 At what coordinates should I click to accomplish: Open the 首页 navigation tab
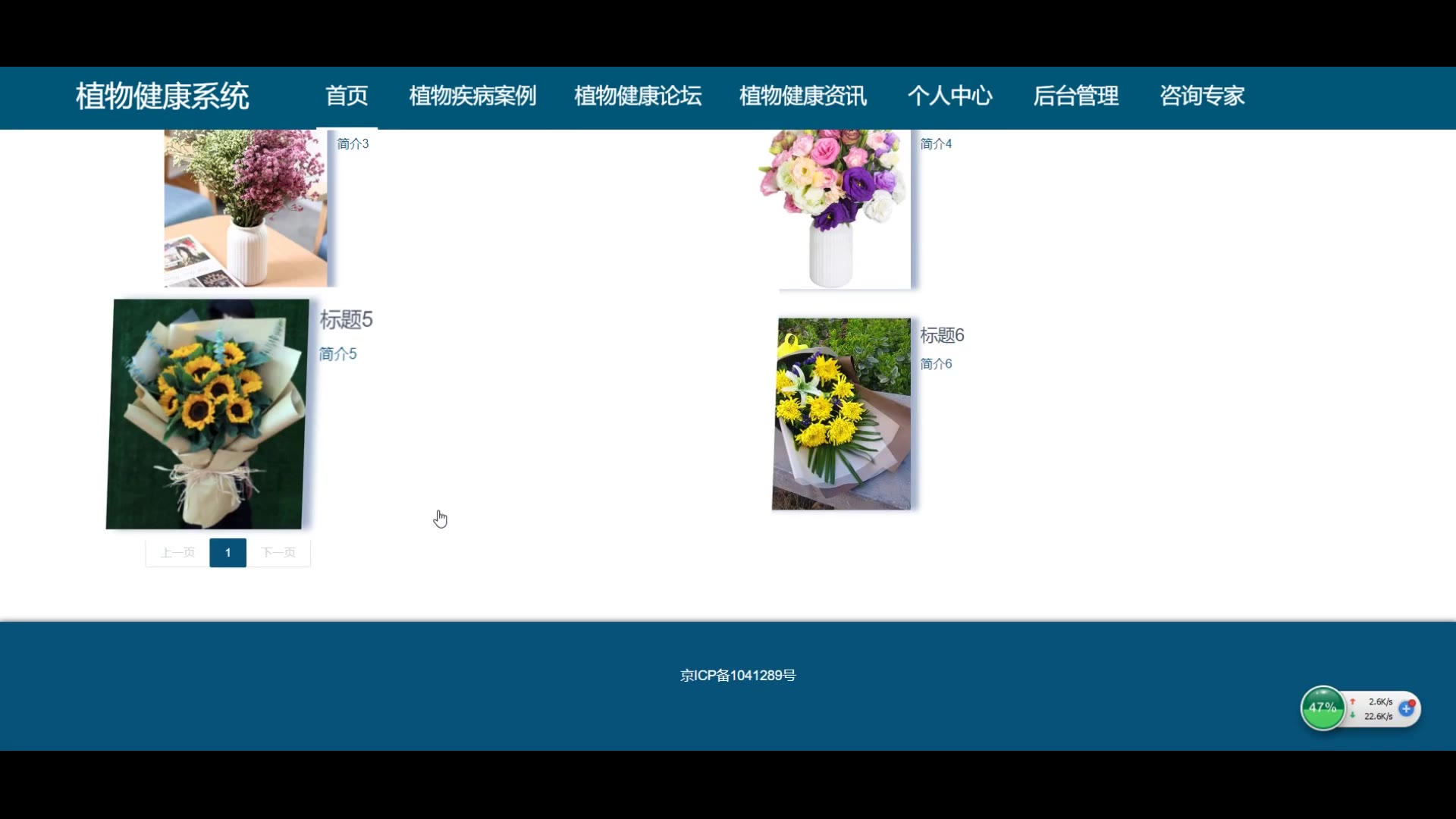pos(347,96)
